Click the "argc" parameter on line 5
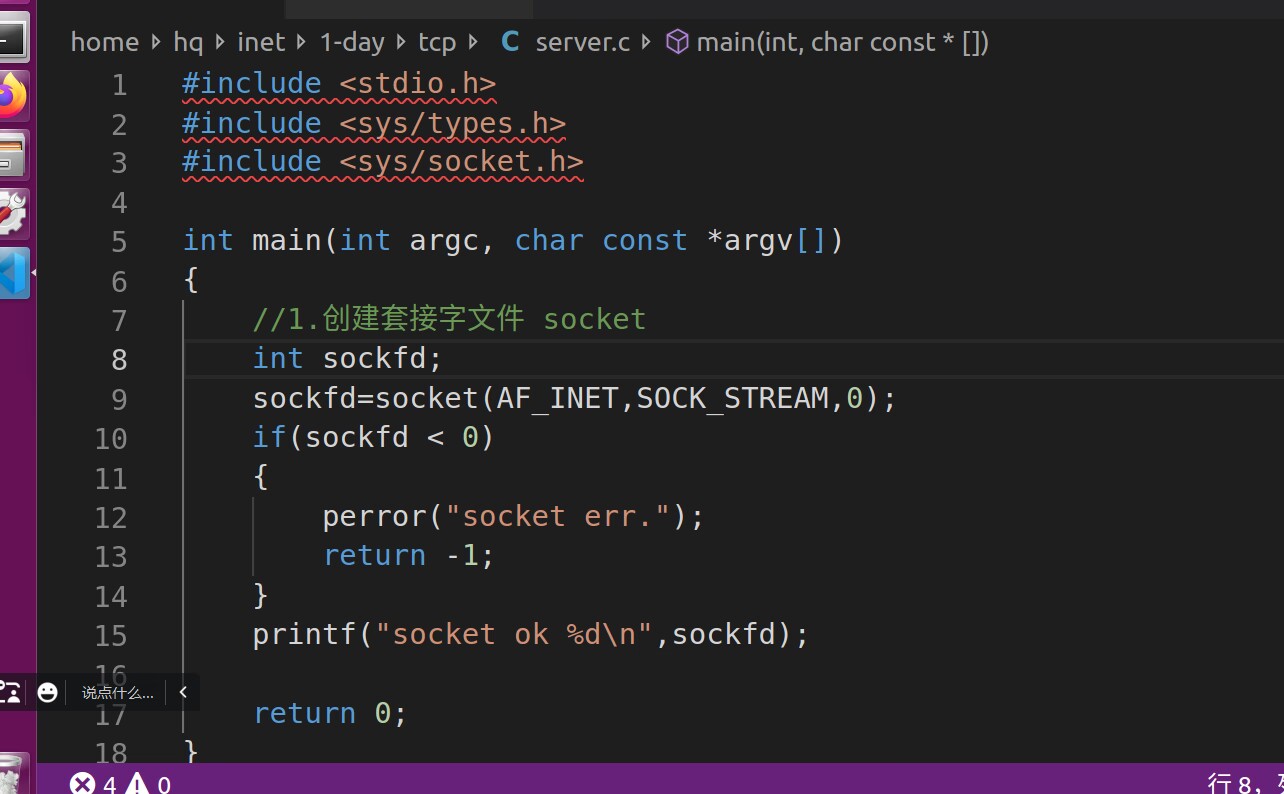 point(444,241)
